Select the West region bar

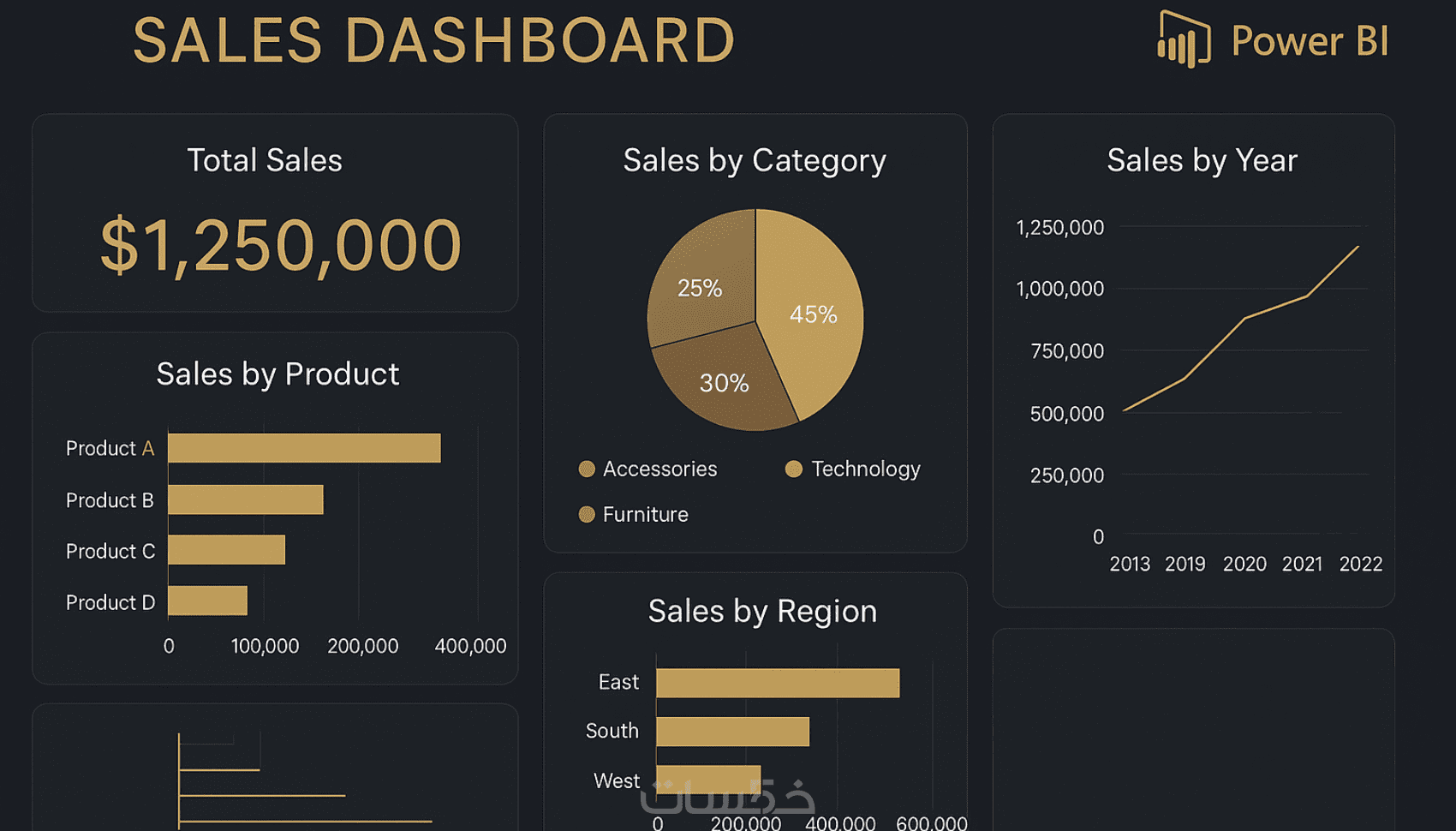(x=708, y=778)
